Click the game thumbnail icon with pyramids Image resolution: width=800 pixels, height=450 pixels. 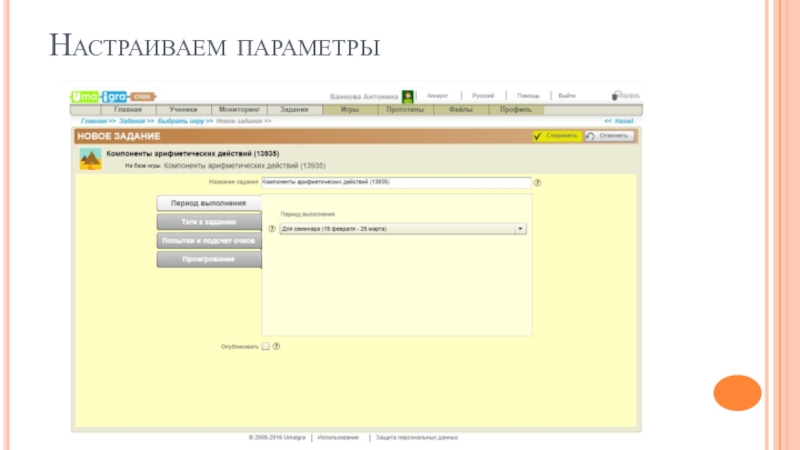tap(90, 158)
